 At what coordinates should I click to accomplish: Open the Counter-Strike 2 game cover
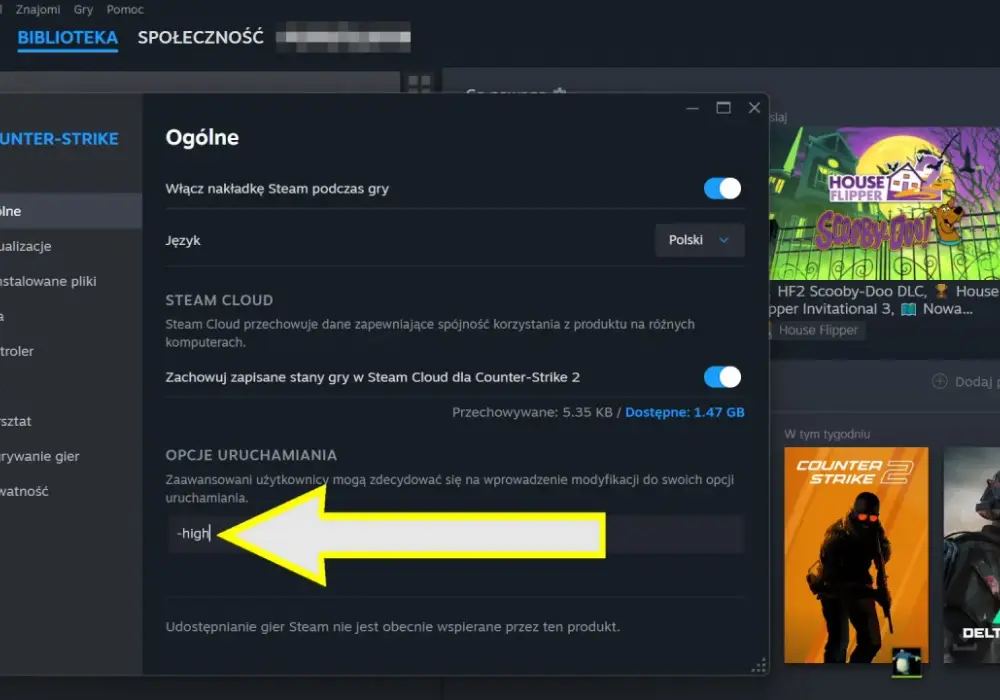856,555
